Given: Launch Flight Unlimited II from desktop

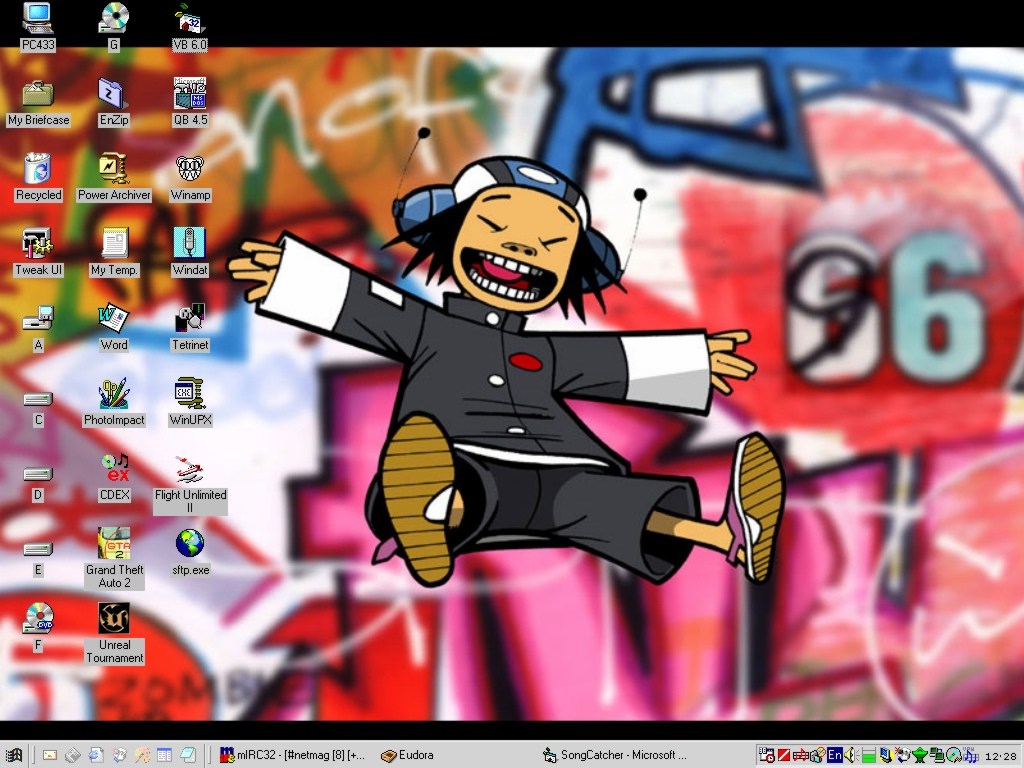Looking at the screenshot, I should tap(190, 468).
